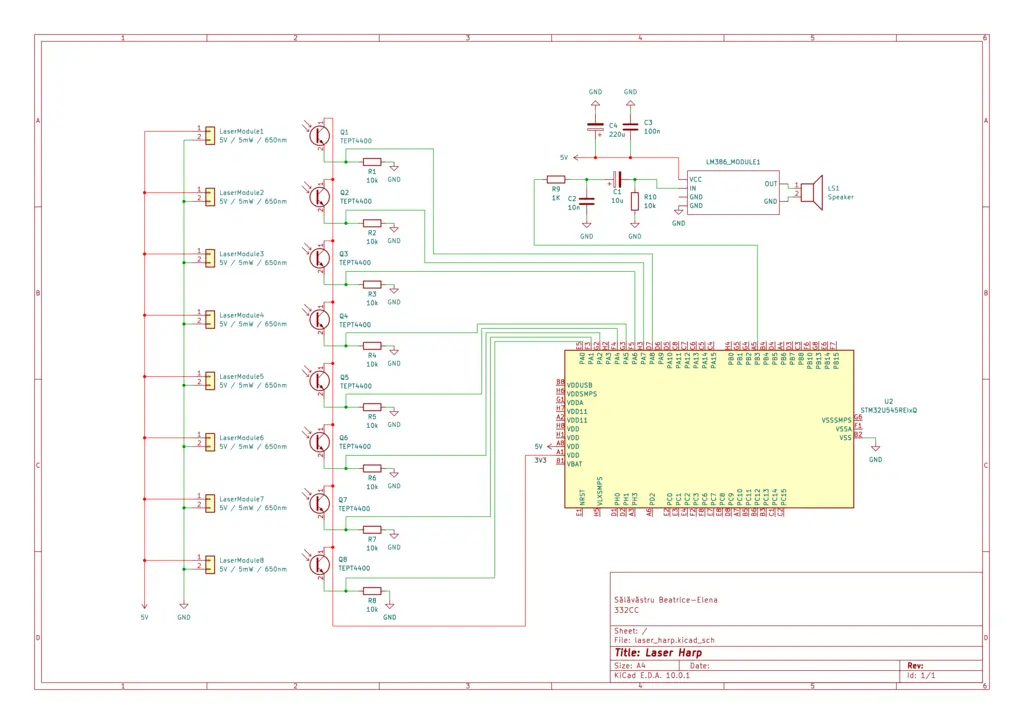Click the LaserModule8 name label
Image resolution: width=1024 pixels, height=724 pixels.
pos(242,560)
